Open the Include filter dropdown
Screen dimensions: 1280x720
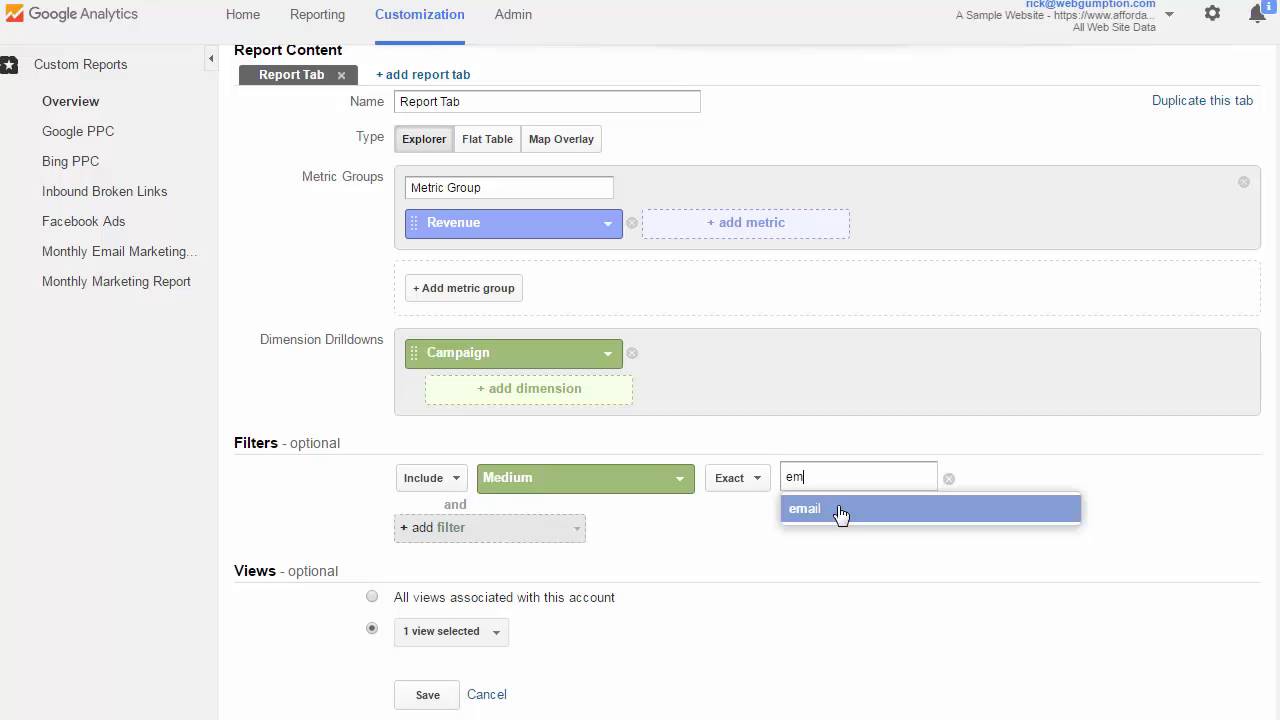[x=431, y=478]
